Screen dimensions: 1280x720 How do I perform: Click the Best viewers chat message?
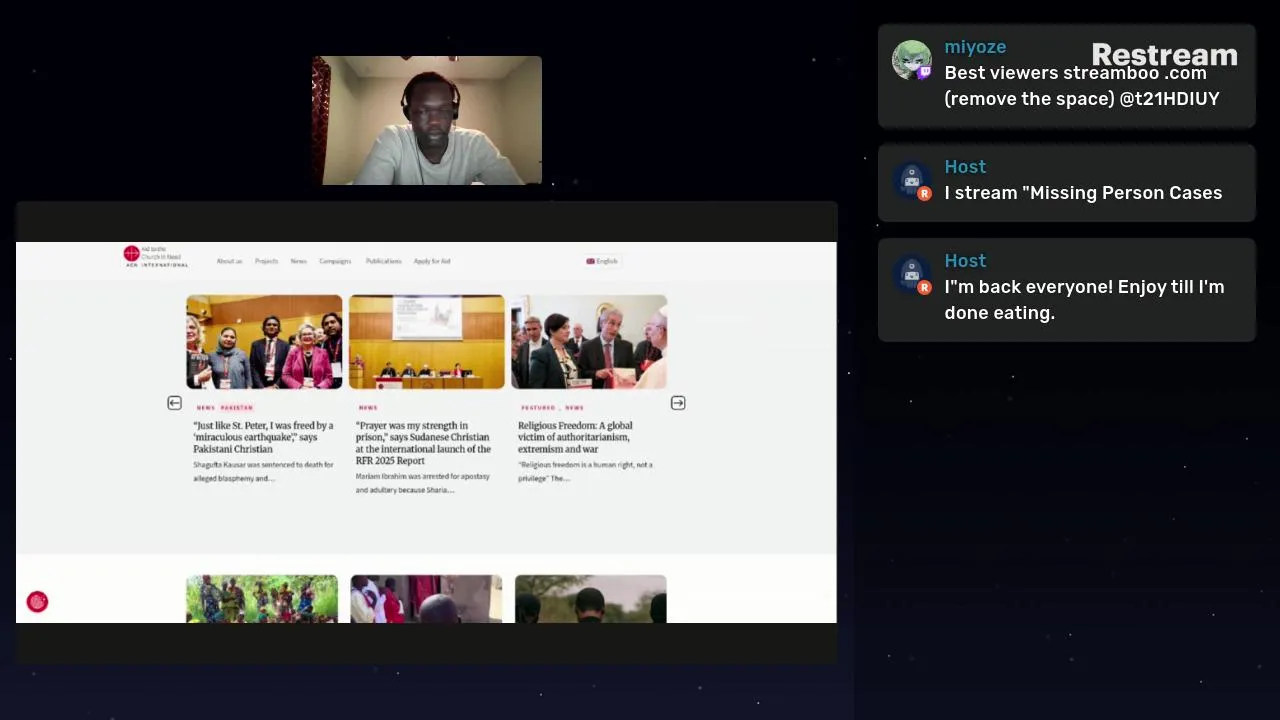coord(1082,86)
